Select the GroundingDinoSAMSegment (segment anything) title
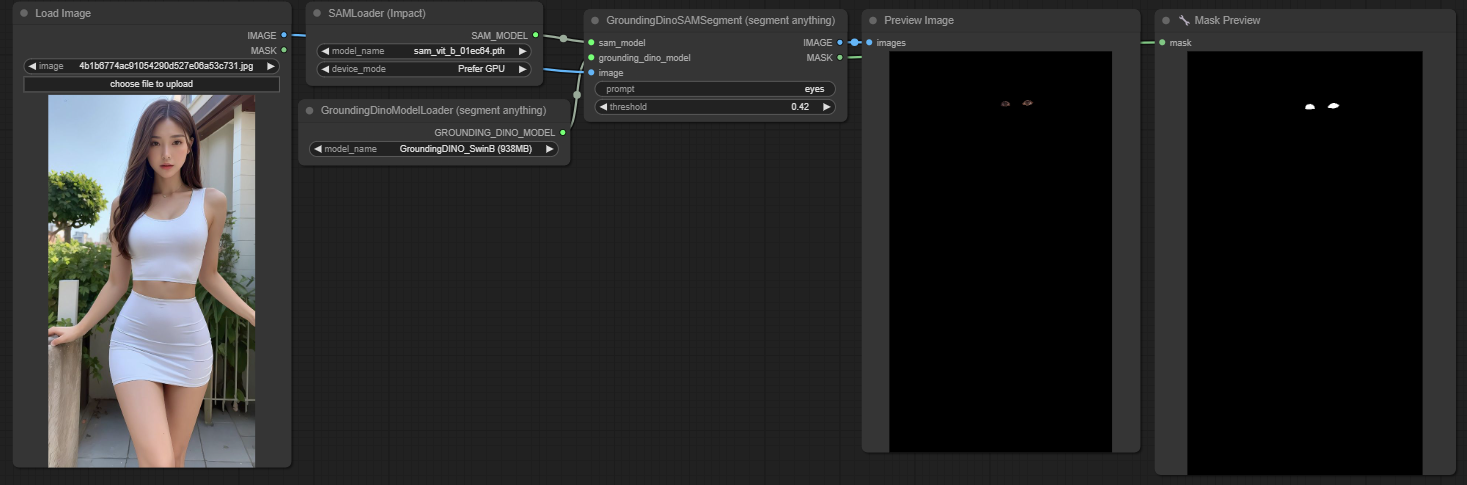Viewport: 1467px width, 485px height. pos(720,20)
